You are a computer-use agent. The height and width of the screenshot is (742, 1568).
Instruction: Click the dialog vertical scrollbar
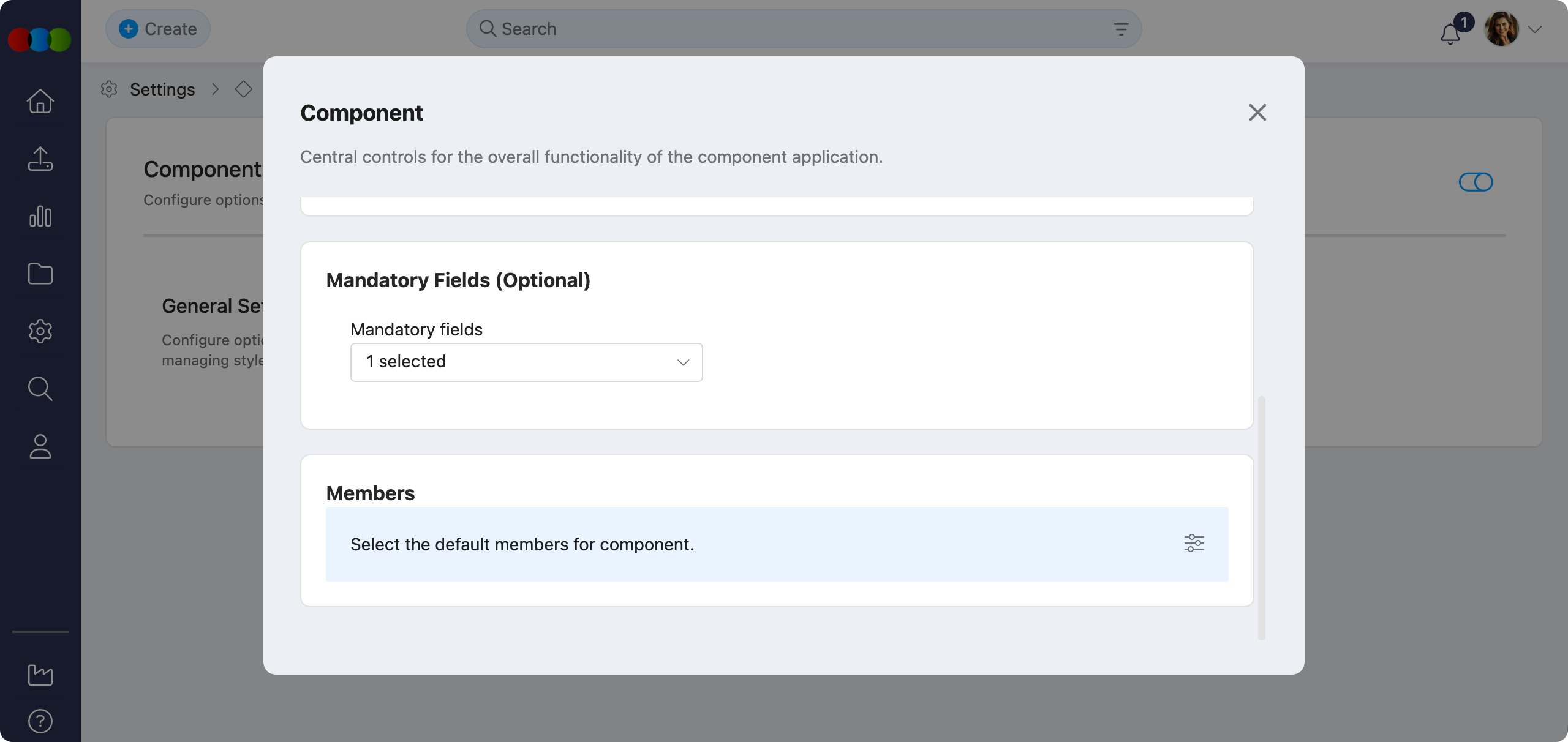(1261, 517)
